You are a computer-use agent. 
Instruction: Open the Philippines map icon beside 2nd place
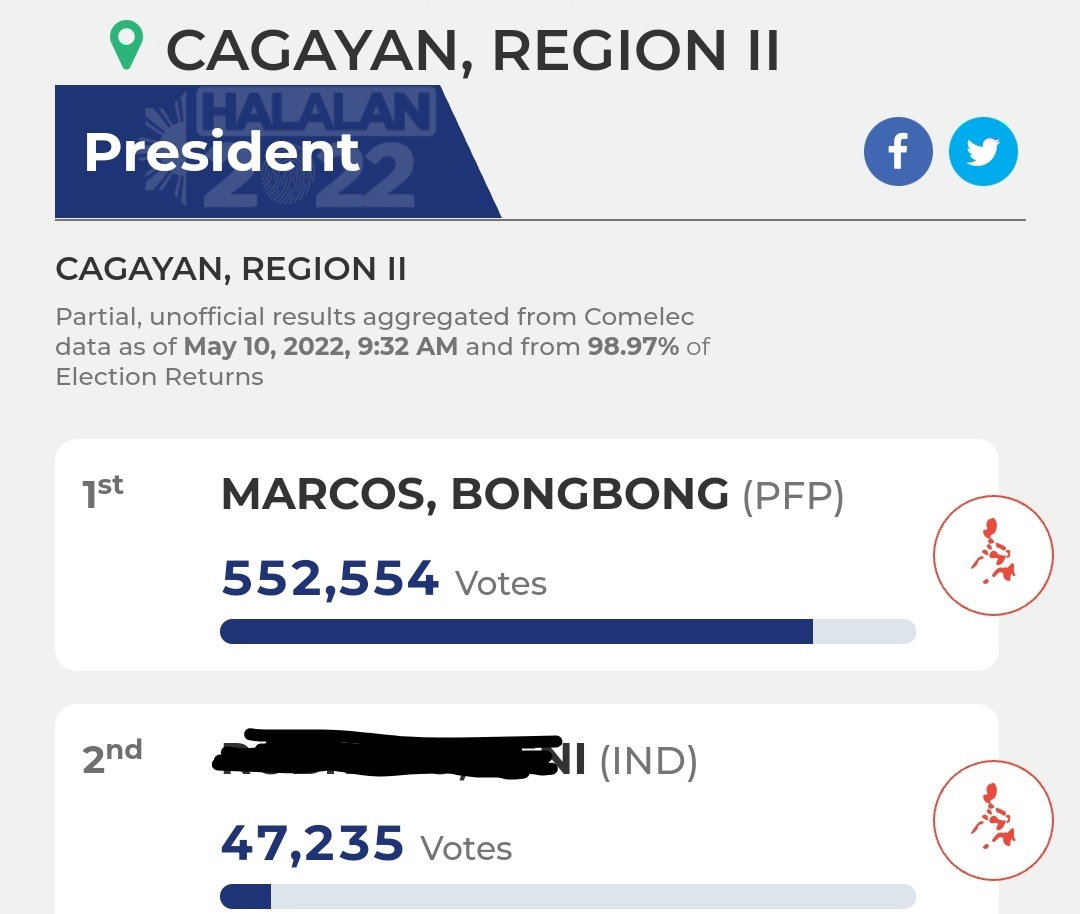tap(993, 820)
